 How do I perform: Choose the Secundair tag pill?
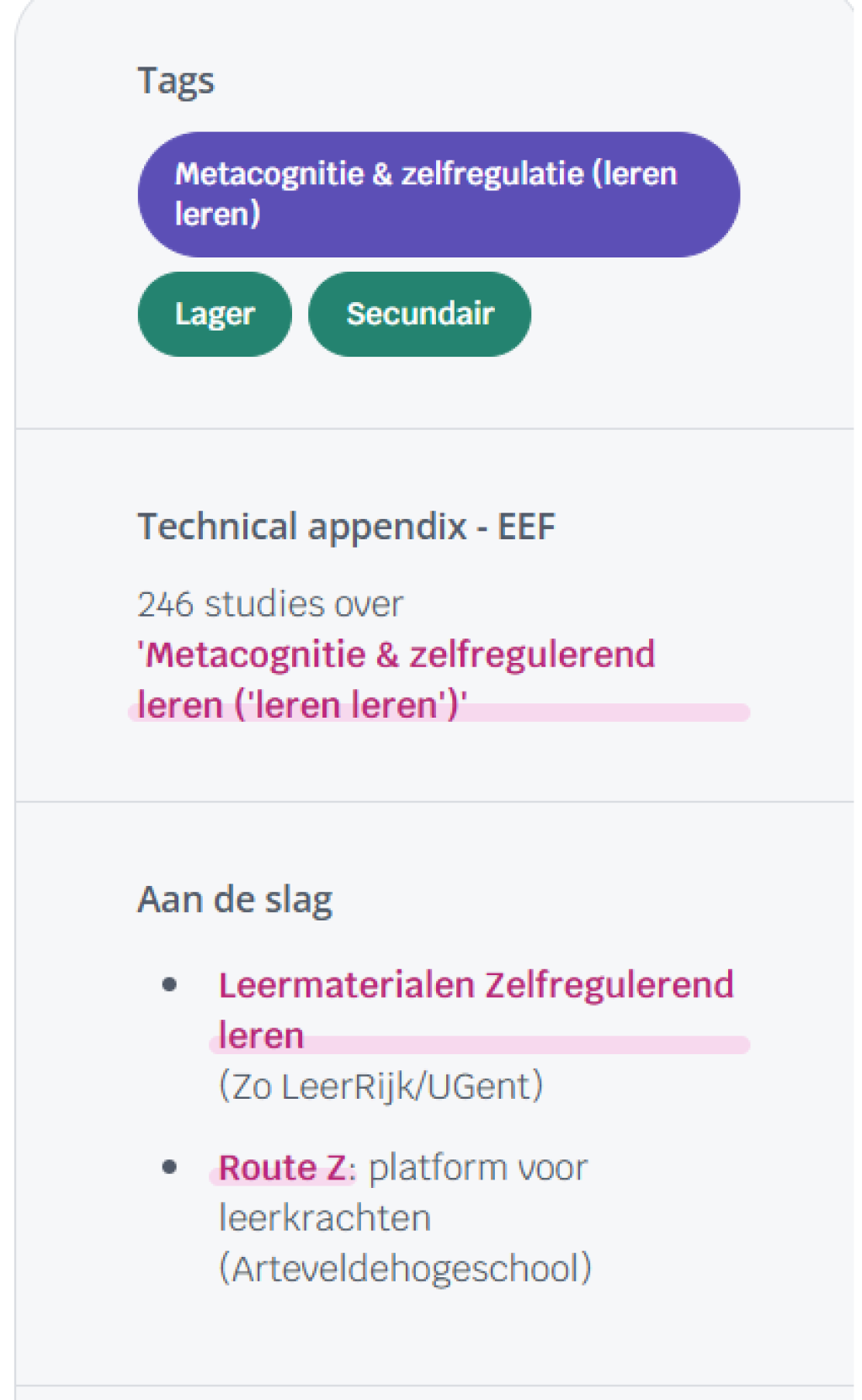[x=419, y=314]
